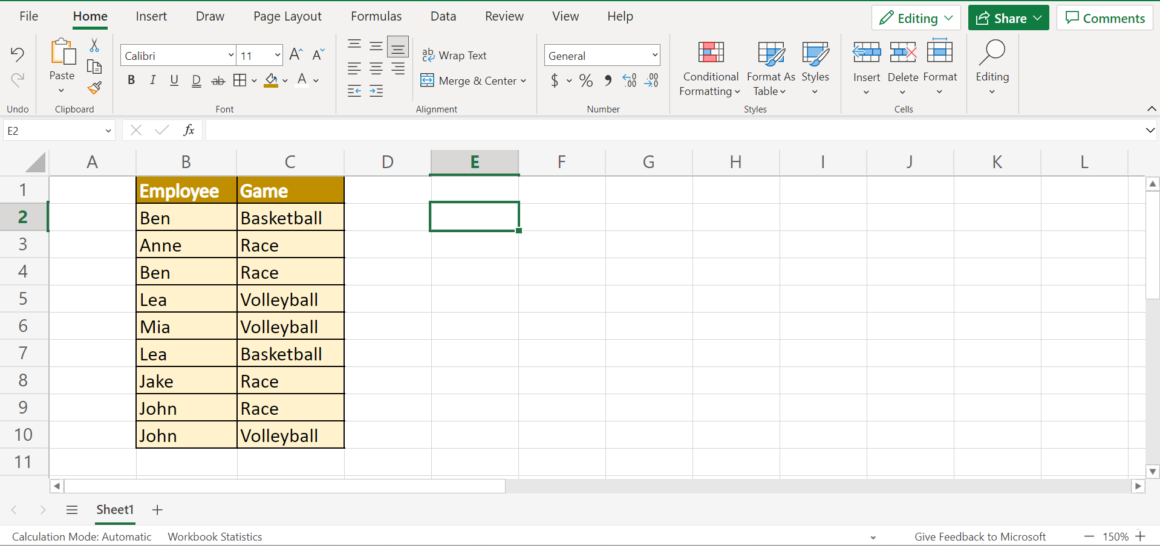
Task: Switch to the Formulas ribbon tab
Action: pyautogui.click(x=376, y=16)
